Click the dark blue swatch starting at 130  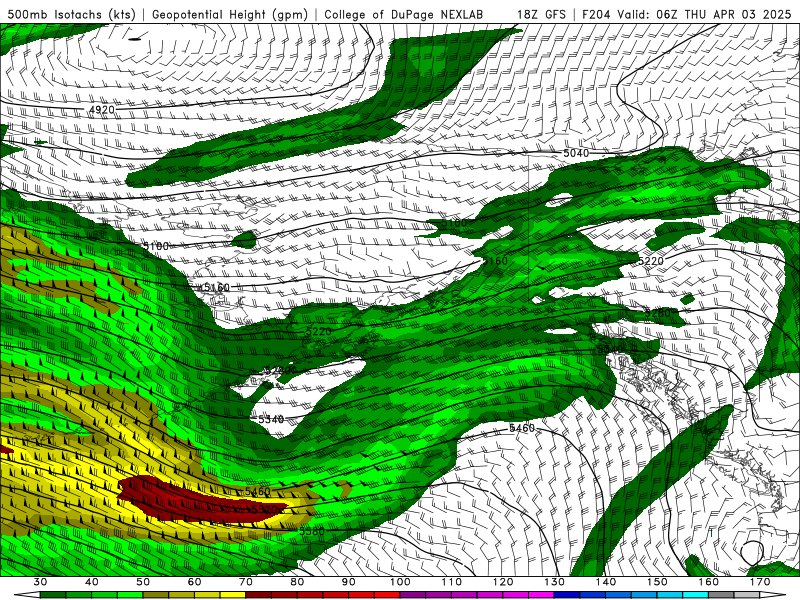pos(567,595)
